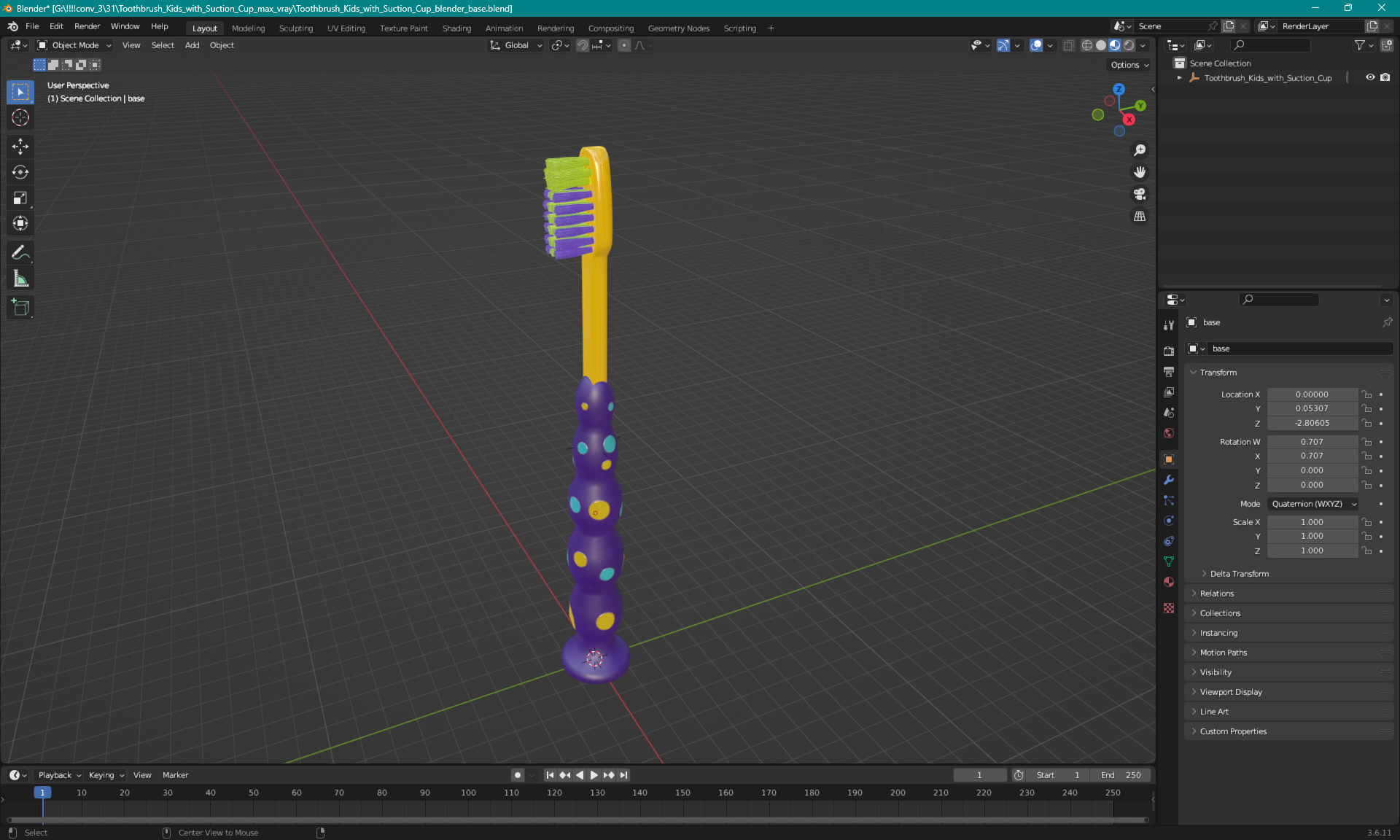Image resolution: width=1400 pixels, height=840 pixels.
Task: Toggle X-ray display in viewport header
Action: click(x=1068, y=45)
